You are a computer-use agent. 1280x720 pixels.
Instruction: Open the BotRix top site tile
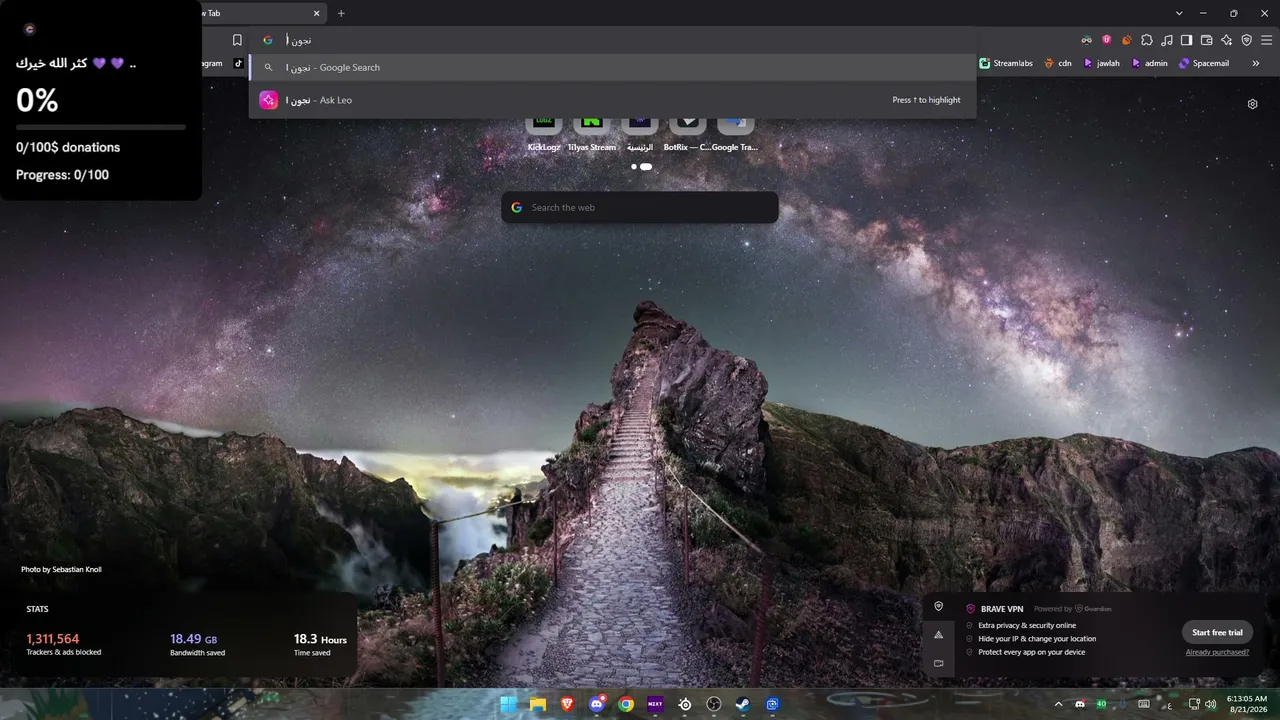687,132
